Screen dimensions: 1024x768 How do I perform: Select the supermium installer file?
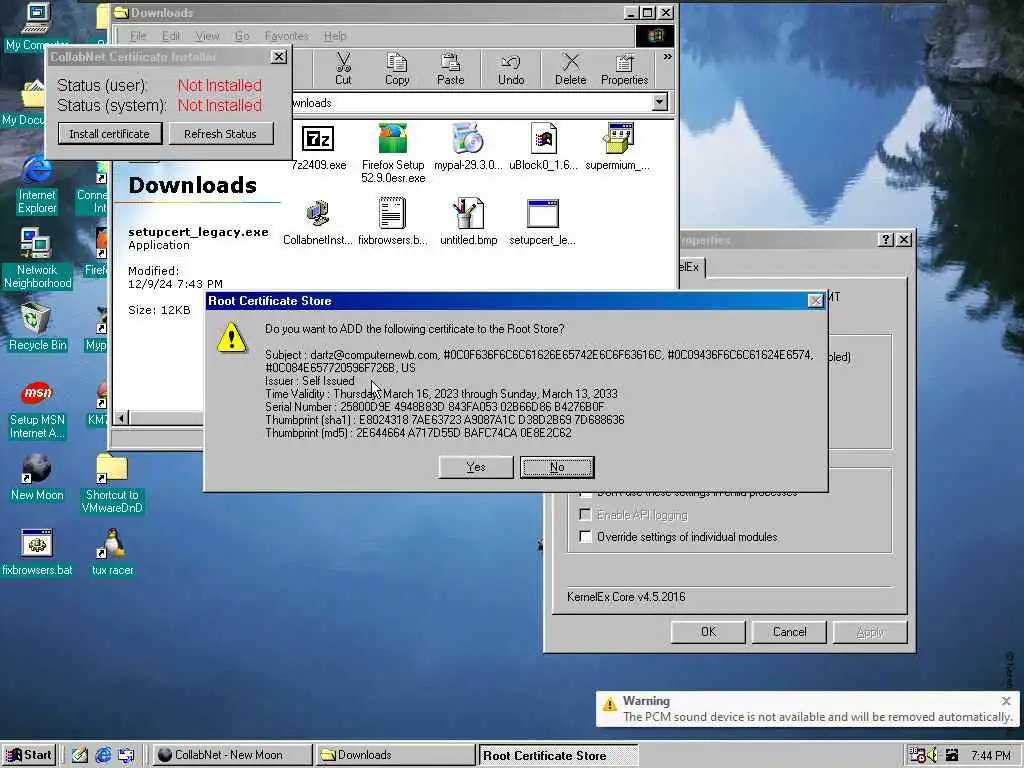pos(618,147)
